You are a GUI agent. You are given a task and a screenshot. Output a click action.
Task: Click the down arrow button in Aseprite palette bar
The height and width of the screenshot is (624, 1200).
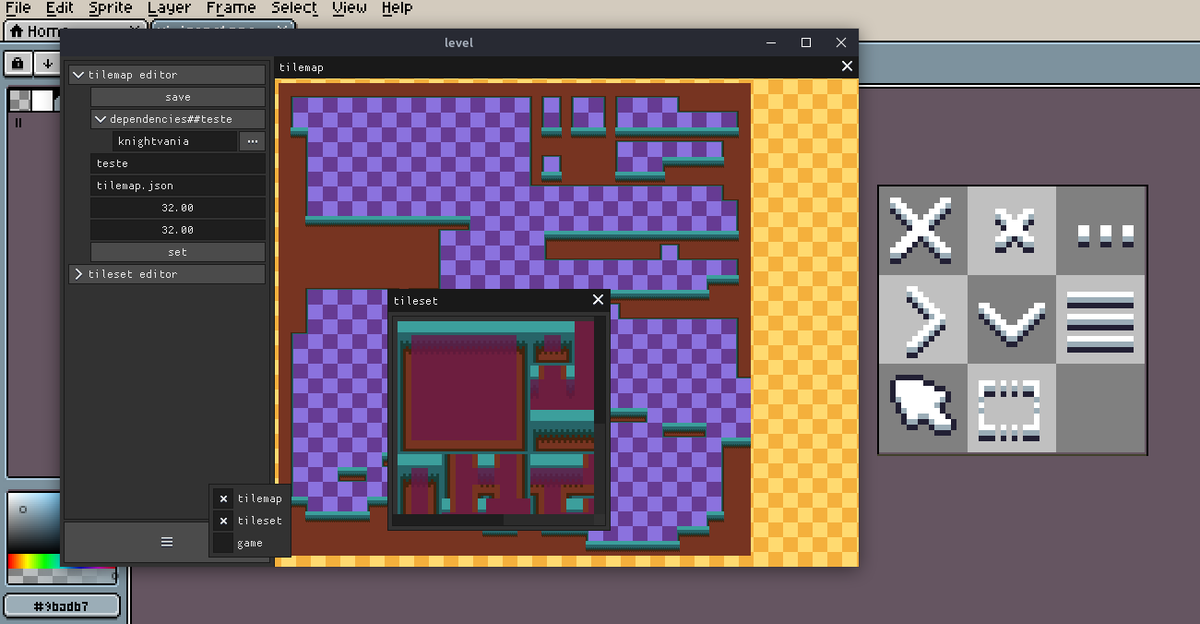(x=47, y=63)
